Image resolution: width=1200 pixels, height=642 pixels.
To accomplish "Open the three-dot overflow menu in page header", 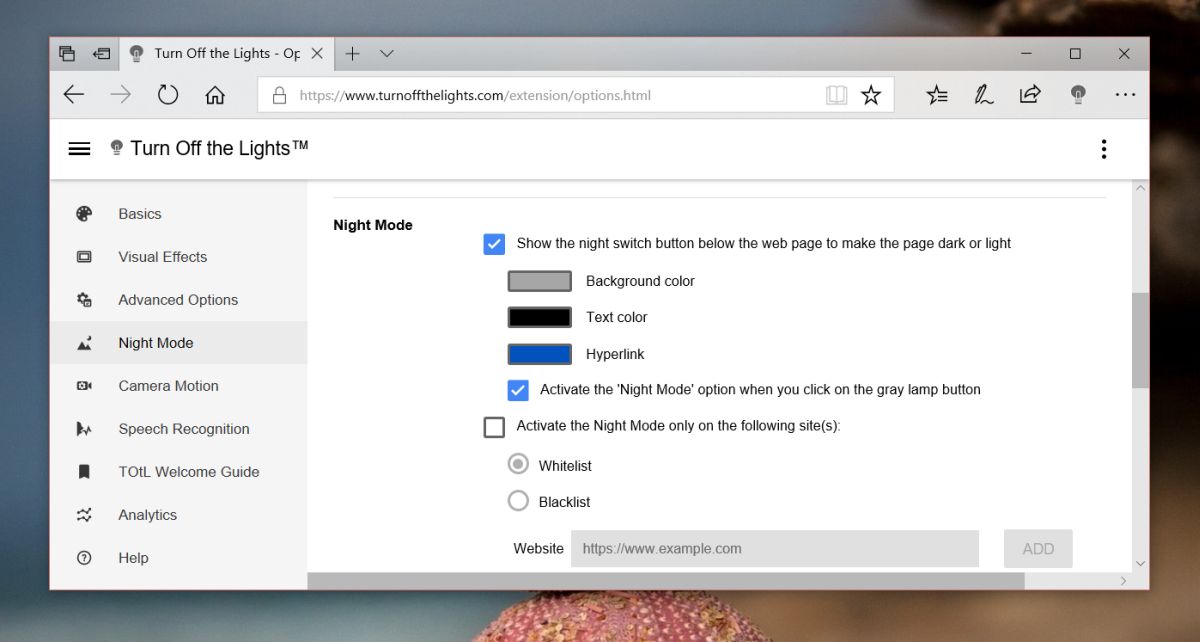I will pos(1104,149).
